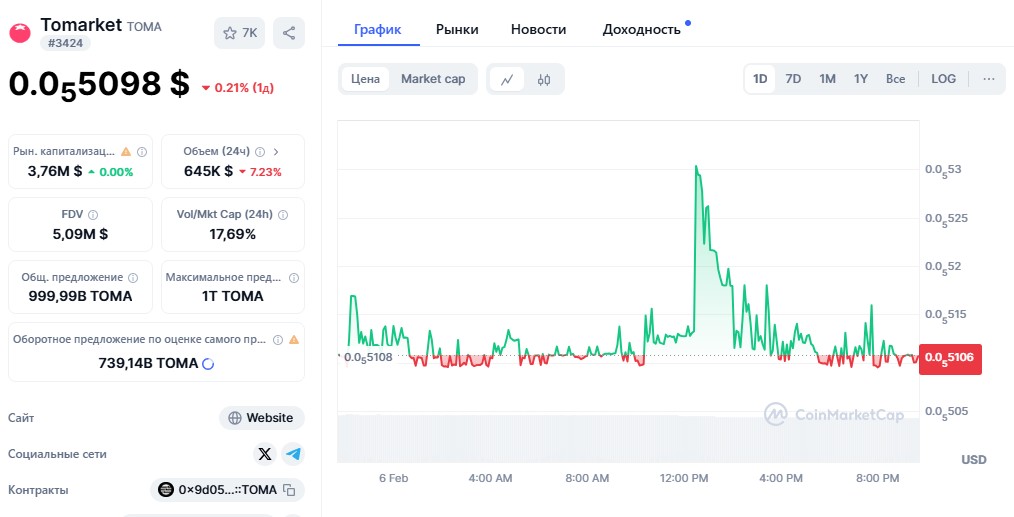Click the 12:00 PM axis label
Screen dimensions: 1014x517
[684, 478]
